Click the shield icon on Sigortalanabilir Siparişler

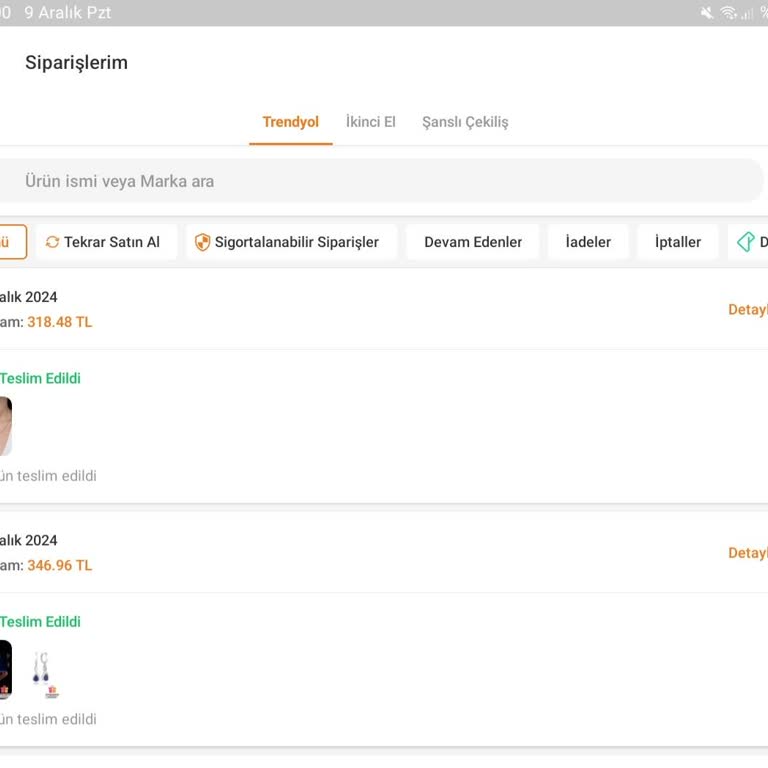coord(202,242)
